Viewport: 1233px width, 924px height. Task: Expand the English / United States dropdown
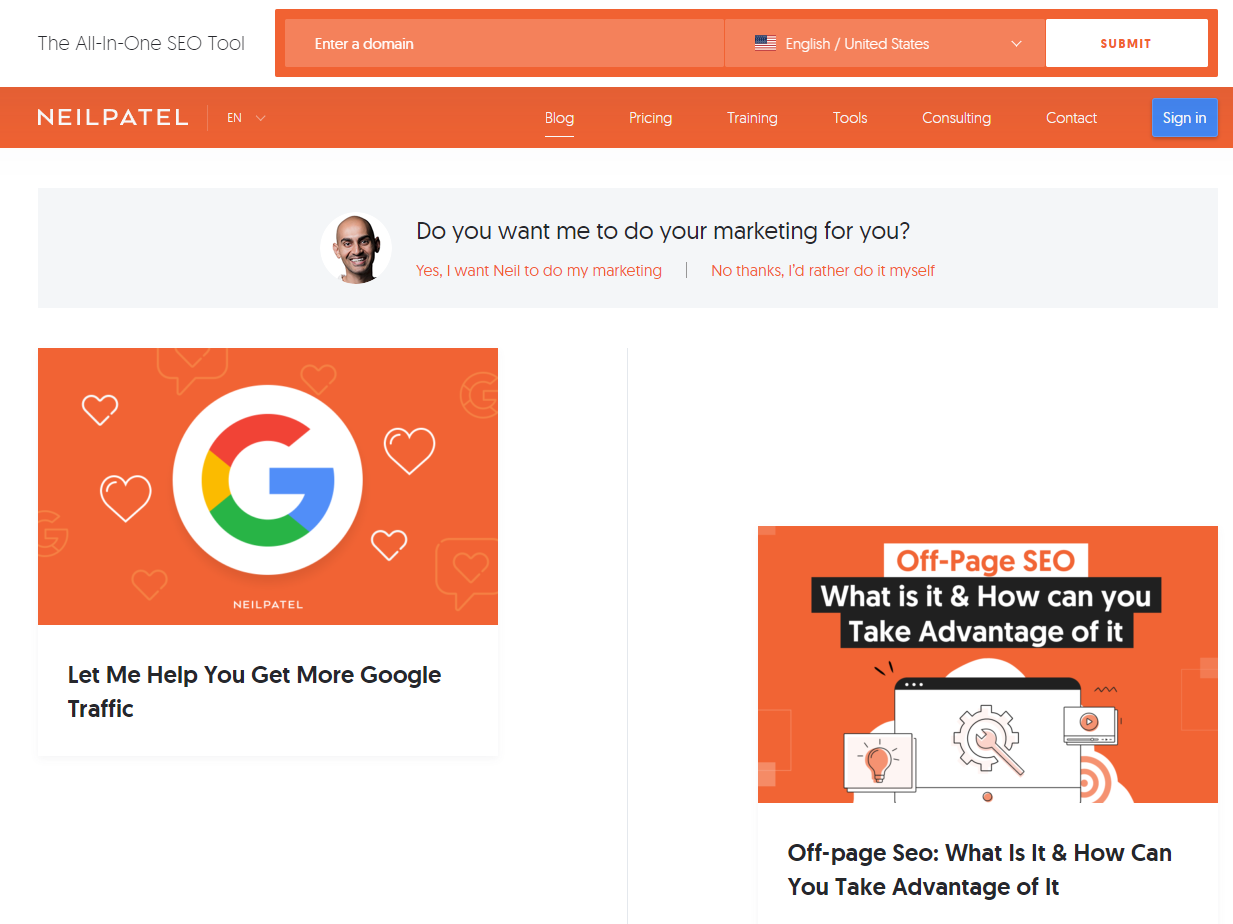coord(885,43)
